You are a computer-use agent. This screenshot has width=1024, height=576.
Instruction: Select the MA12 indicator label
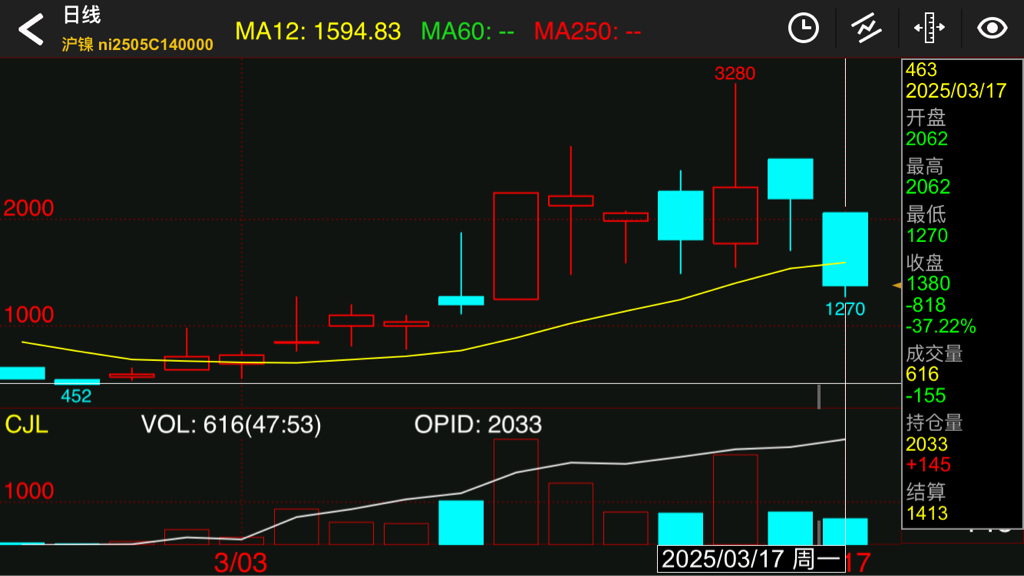(x=317, y=31)
